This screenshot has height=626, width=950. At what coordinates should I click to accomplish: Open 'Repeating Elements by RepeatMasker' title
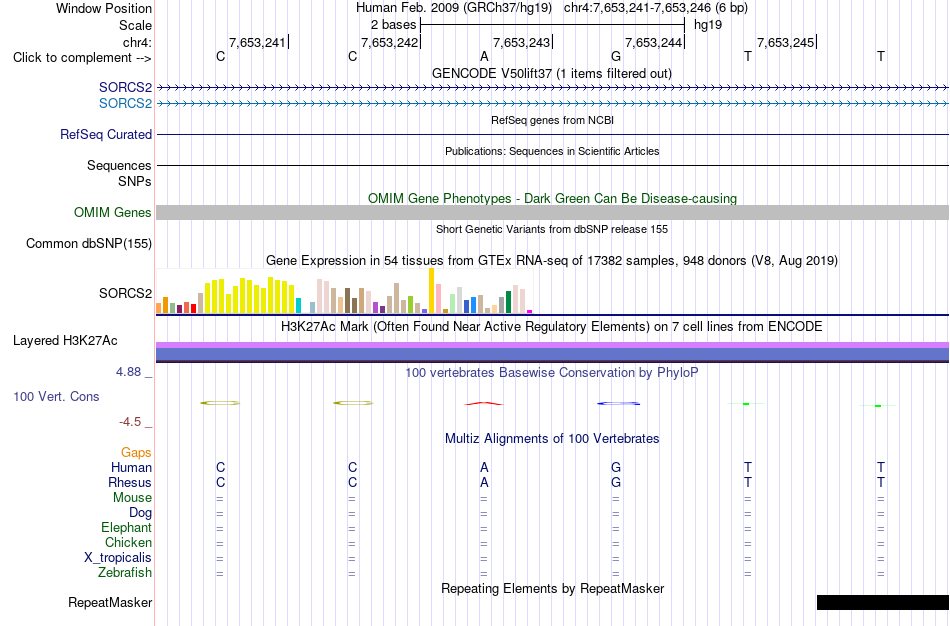553,588
